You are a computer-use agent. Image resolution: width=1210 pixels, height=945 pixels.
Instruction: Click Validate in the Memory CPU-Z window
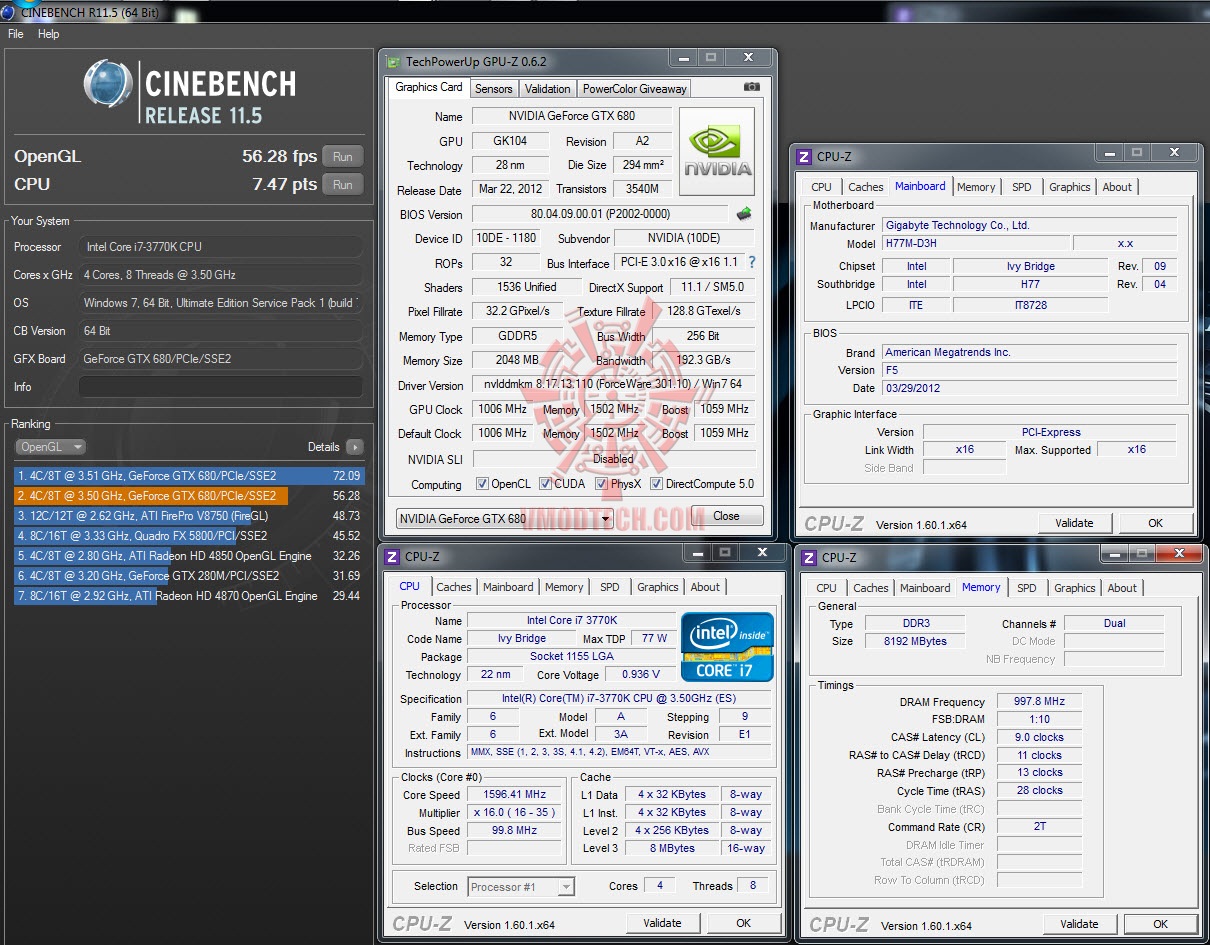pos(1079,924)
